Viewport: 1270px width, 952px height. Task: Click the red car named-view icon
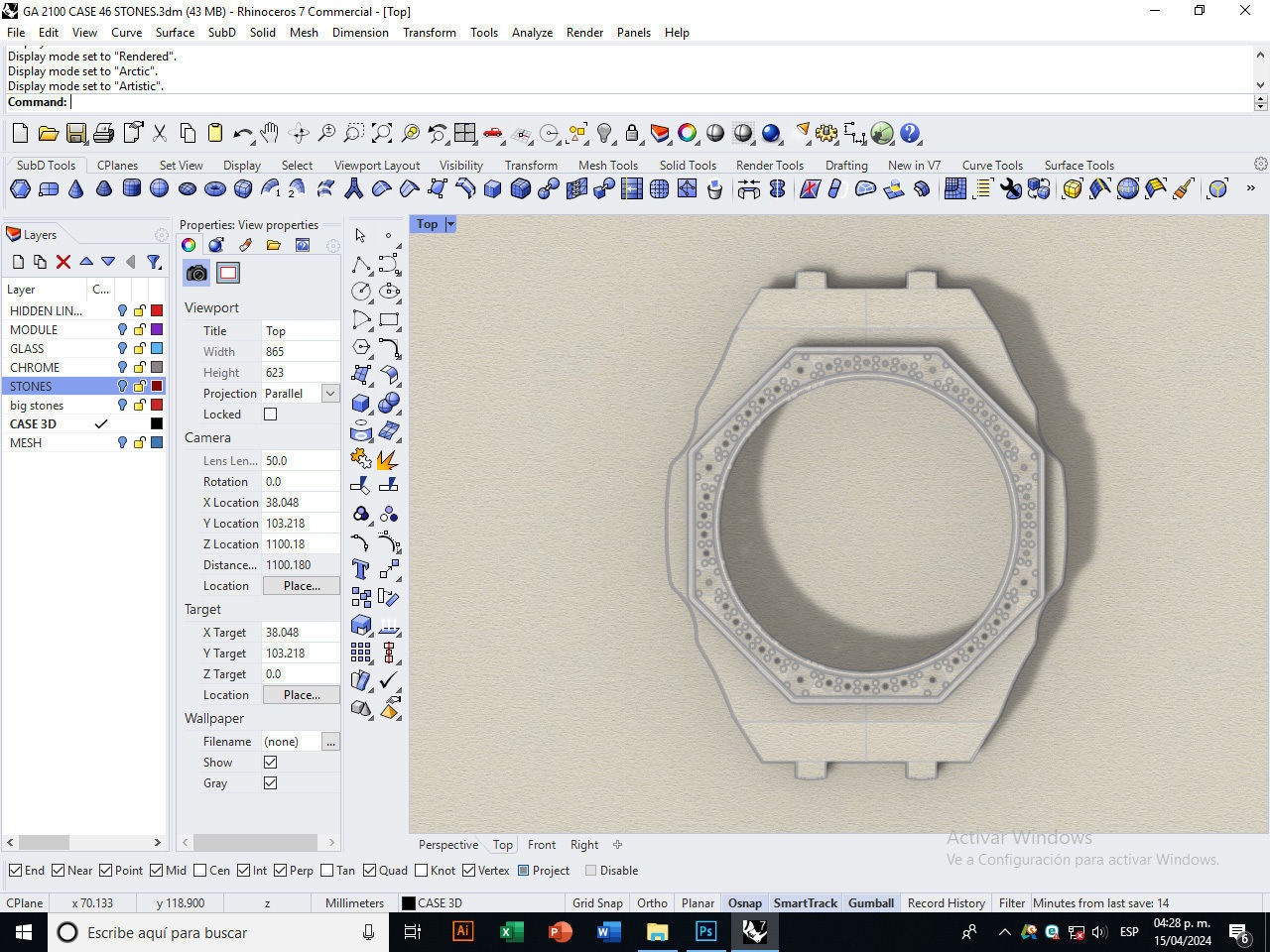493,133
